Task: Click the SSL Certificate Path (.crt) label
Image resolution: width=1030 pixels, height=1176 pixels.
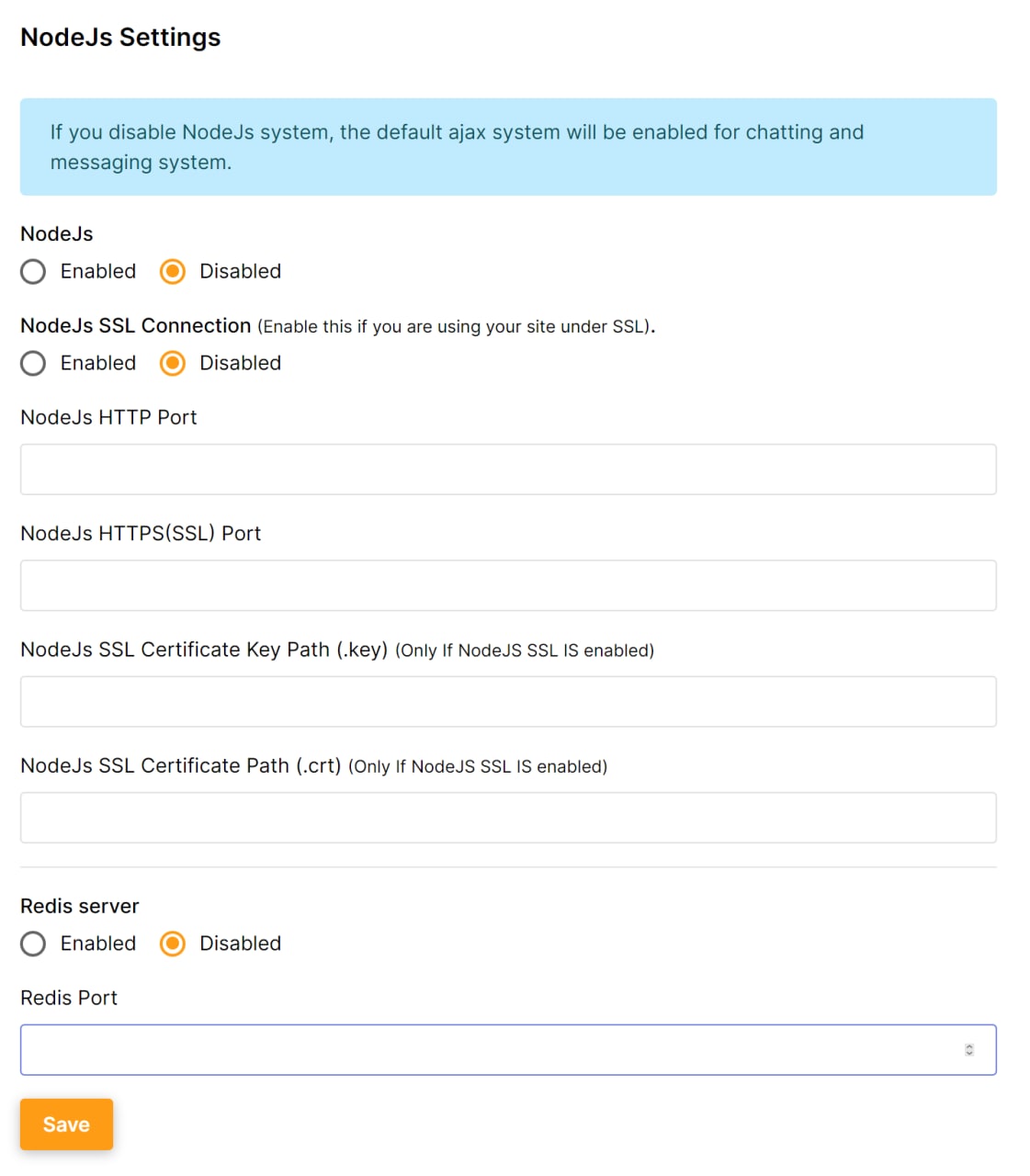Action: click(x=181, y=766)
